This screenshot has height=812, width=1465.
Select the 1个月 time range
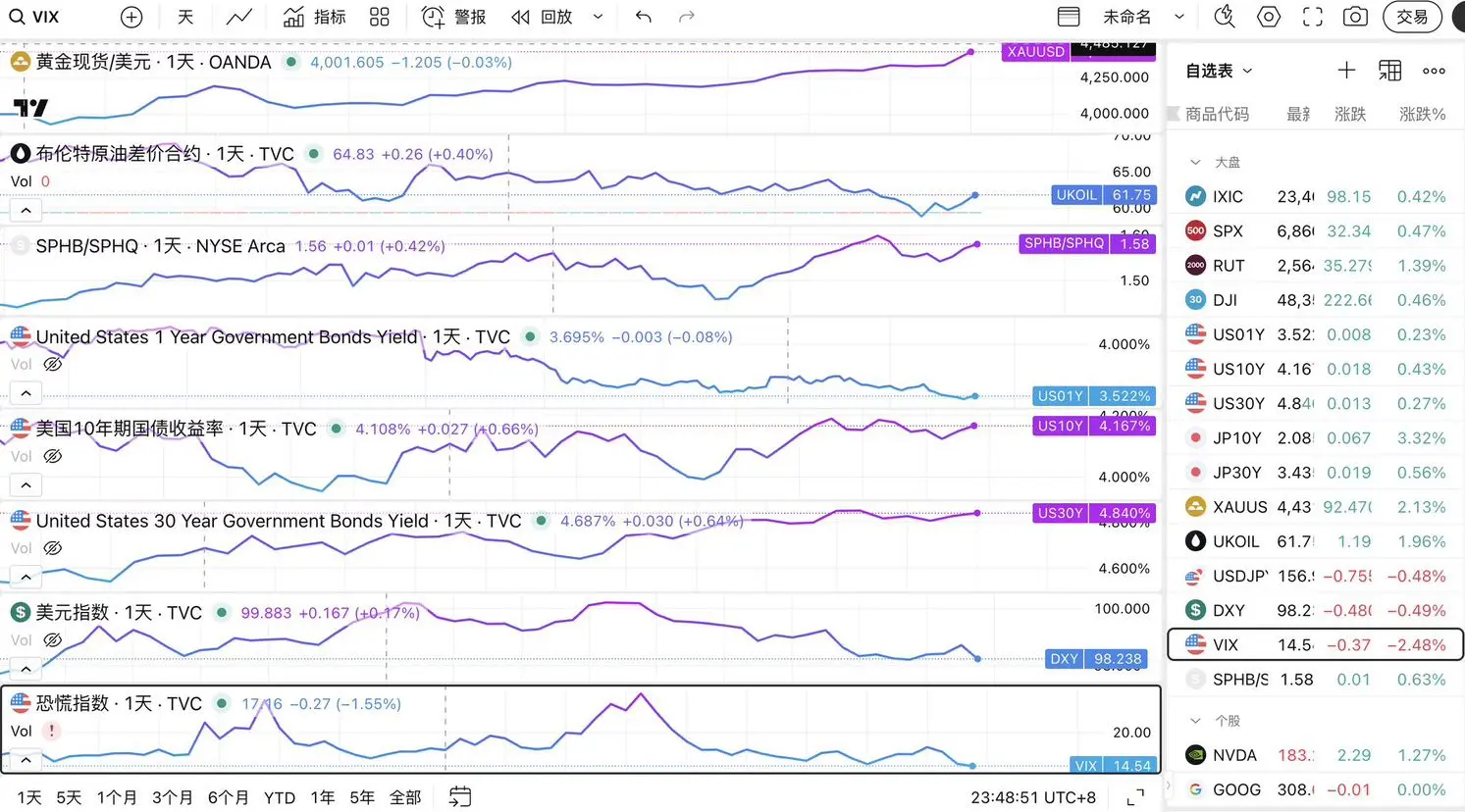[x=117, y=797]
